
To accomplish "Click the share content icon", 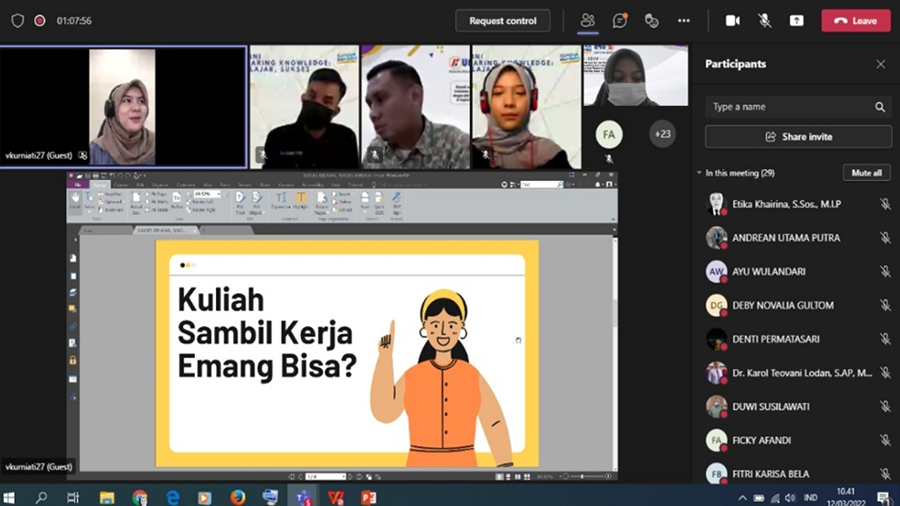I will point(796,20).
